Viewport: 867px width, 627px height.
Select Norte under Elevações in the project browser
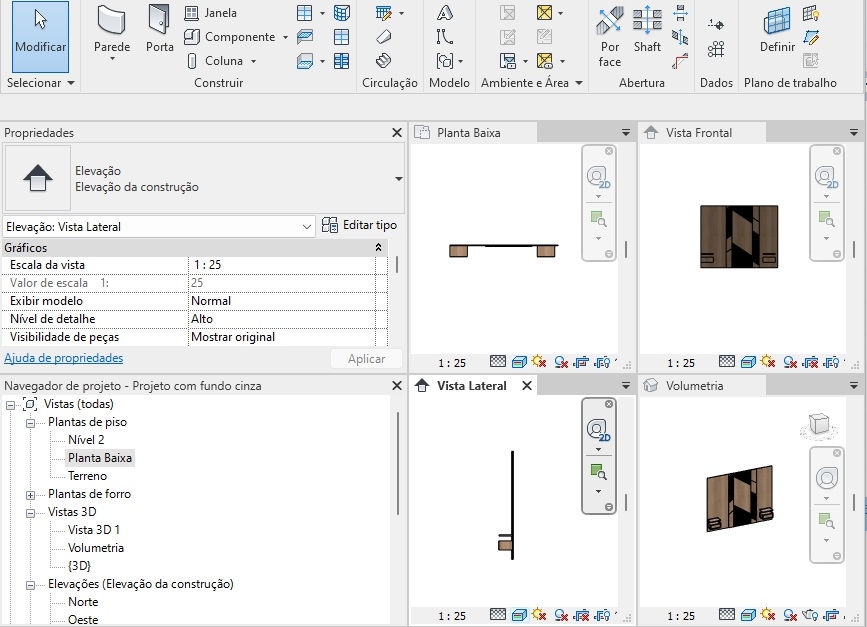pos(84,602)
